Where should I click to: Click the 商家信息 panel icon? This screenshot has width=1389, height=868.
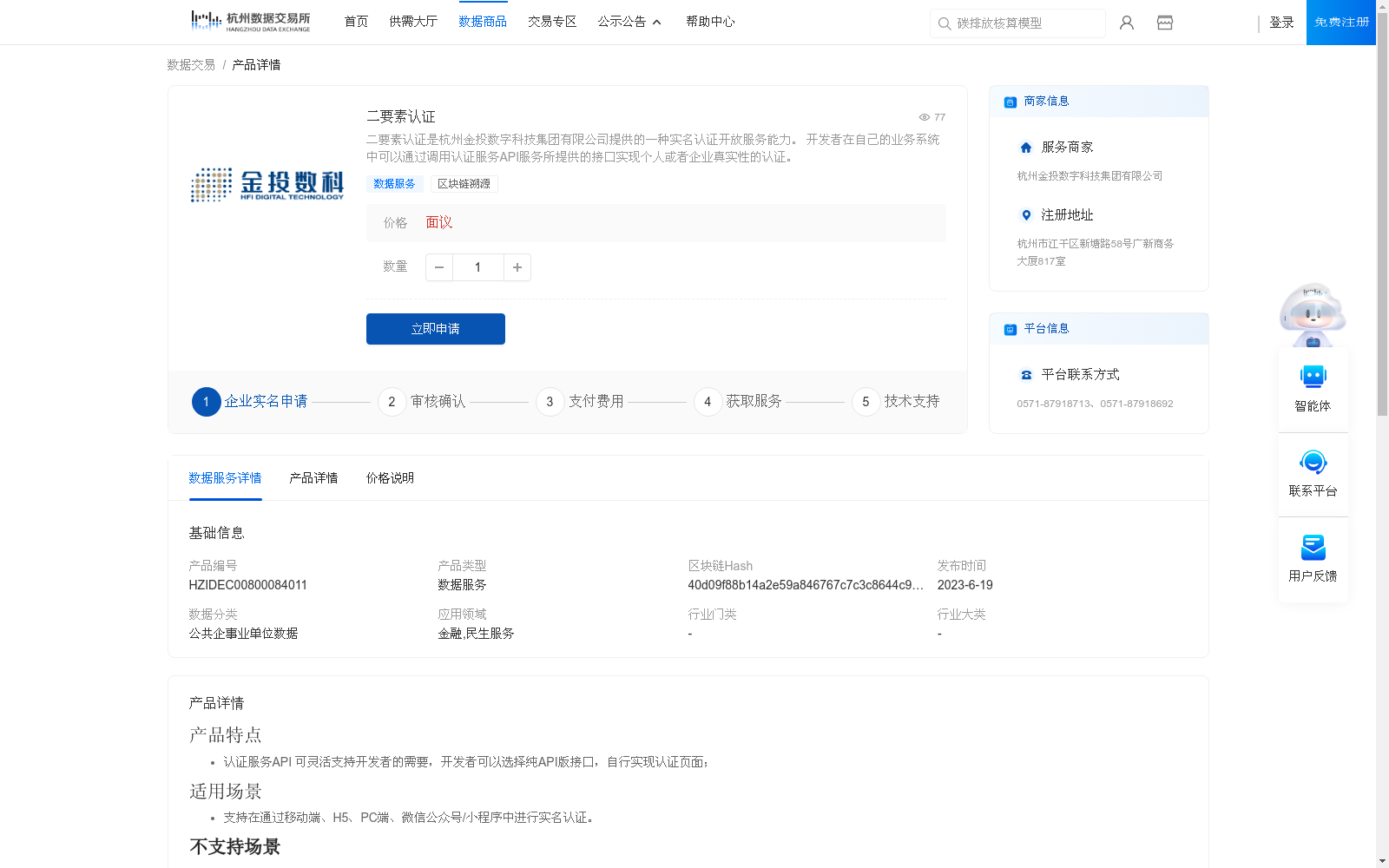coord(1010,102)
